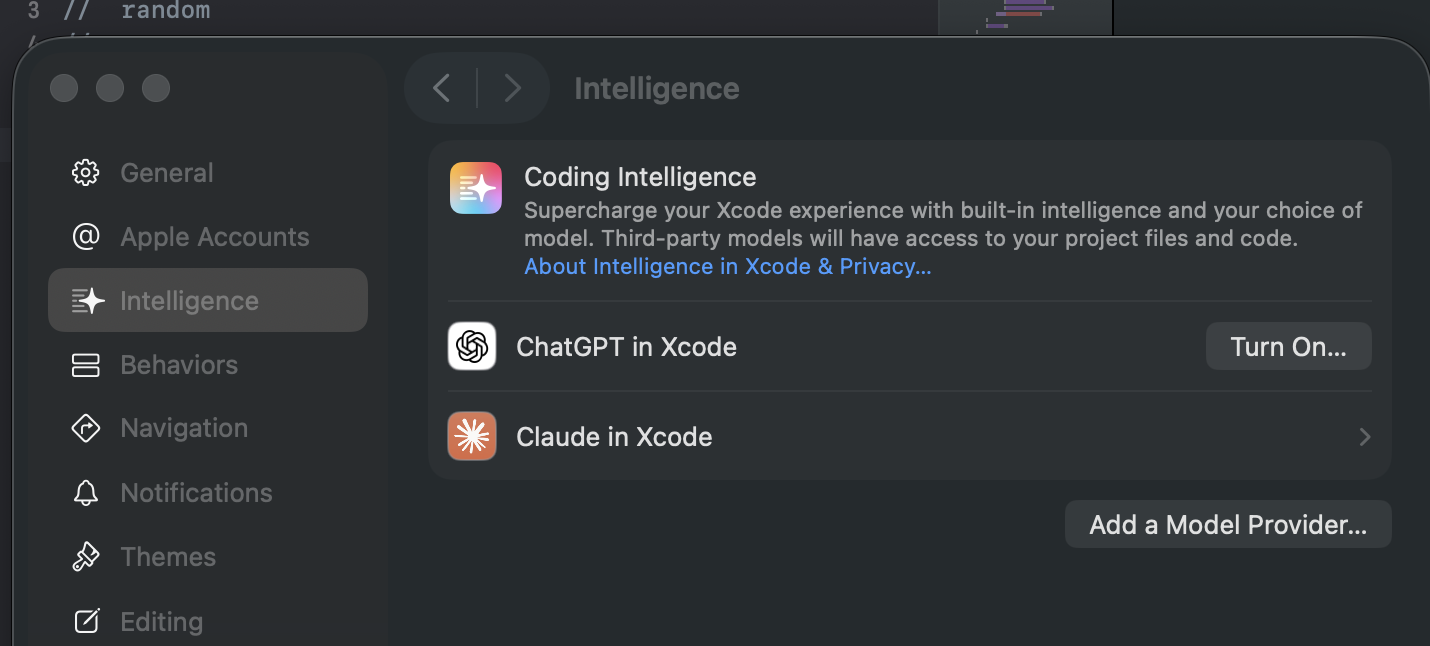Image resolution: width=1430 pixels, height=646 pixels.
Task: Click the Notifications bell icon
Action: coord(86,492)
